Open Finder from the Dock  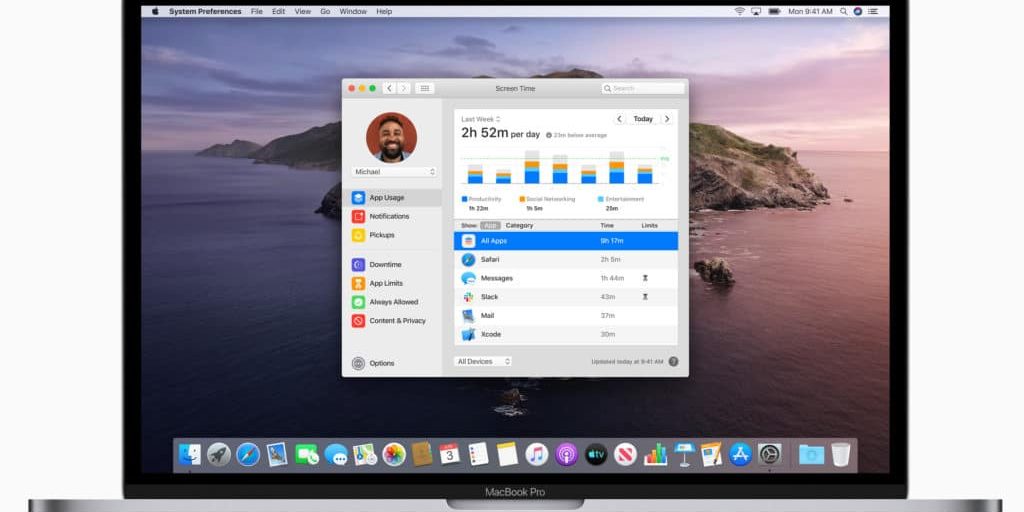190,455
